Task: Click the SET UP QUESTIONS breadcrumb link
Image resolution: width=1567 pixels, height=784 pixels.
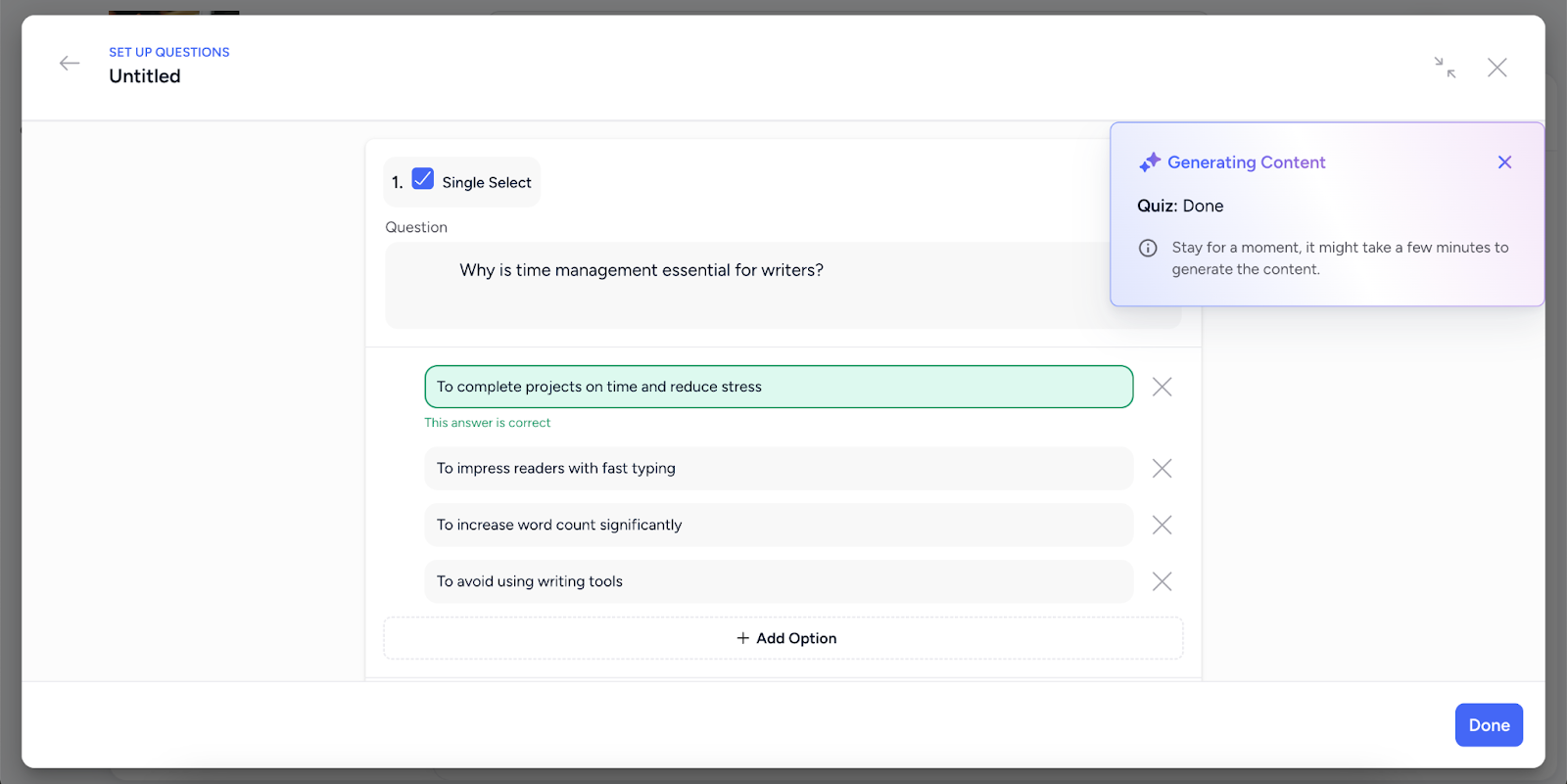Action: click(x=169, y=52)
